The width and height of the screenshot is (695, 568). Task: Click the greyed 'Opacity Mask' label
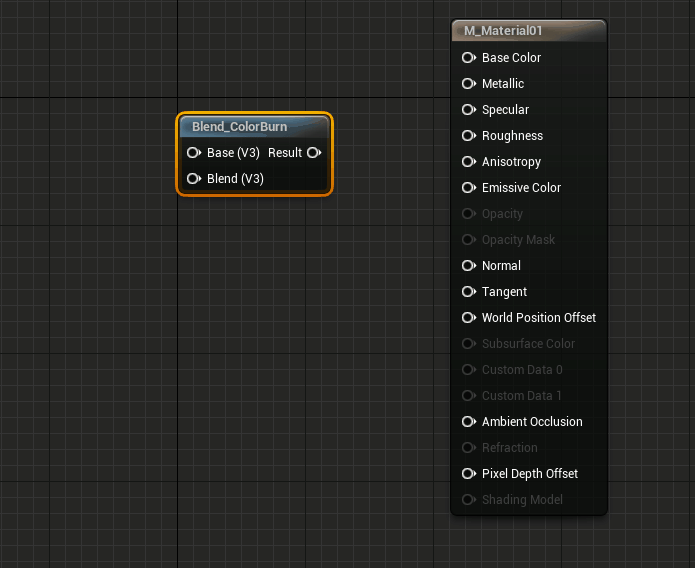click(519, 240)
